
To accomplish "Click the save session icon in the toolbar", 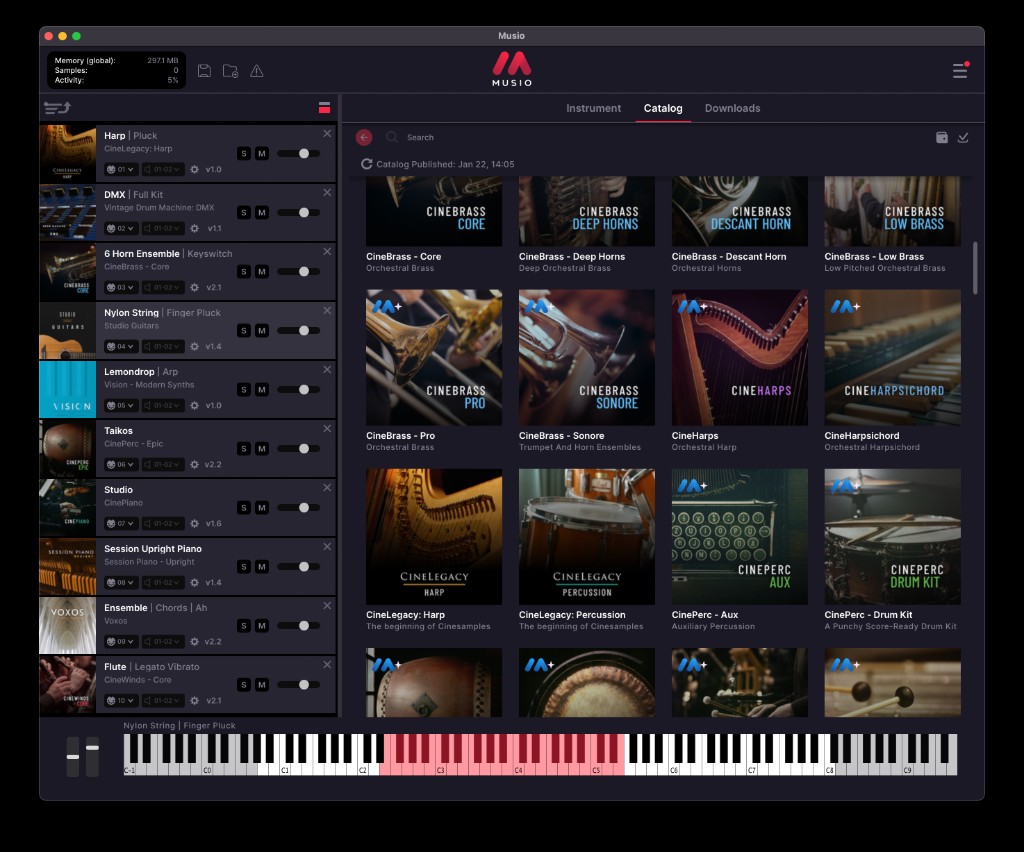I will 204,70.
